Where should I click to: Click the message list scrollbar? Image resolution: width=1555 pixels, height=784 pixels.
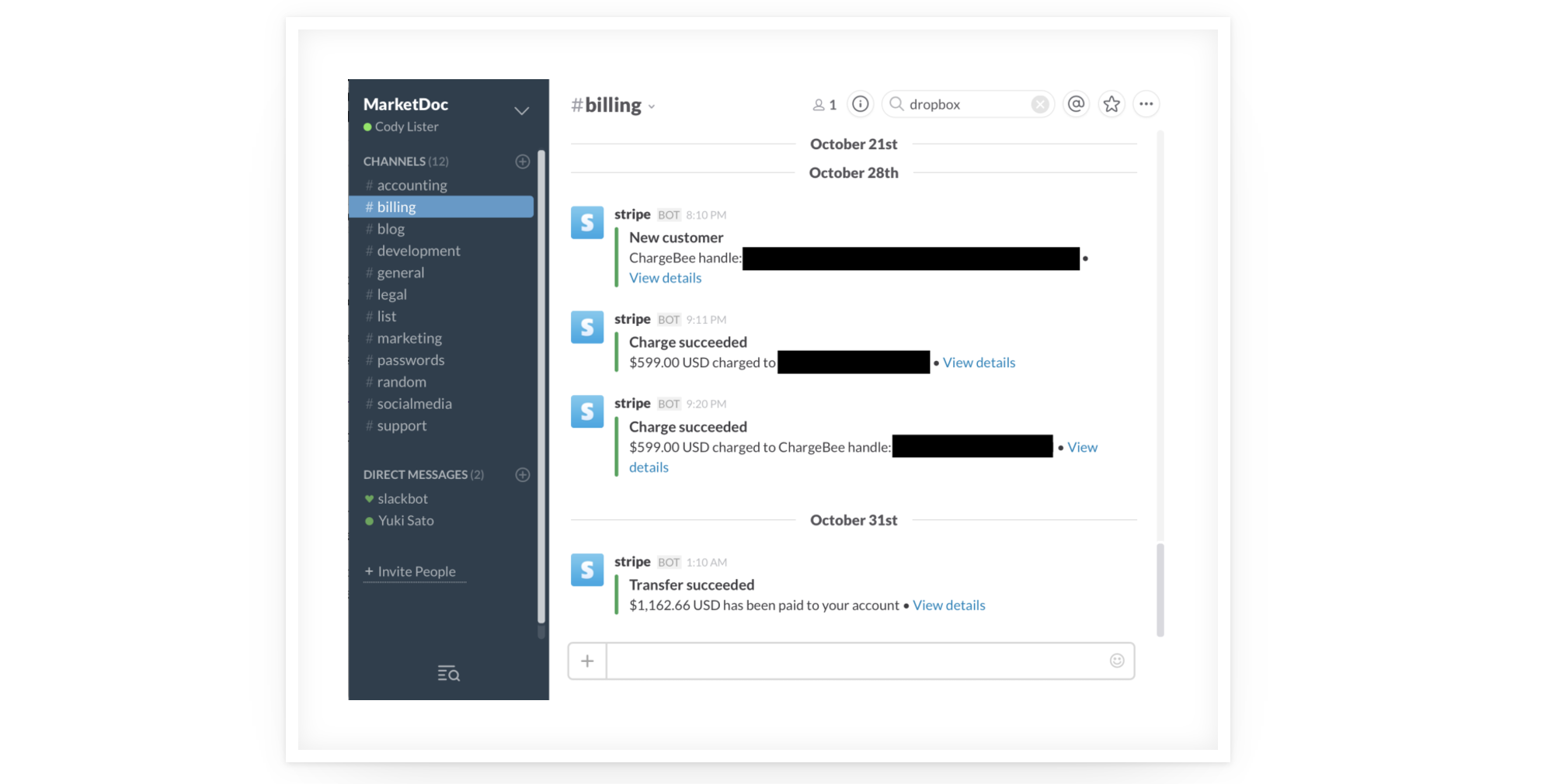pos(1160,590)
